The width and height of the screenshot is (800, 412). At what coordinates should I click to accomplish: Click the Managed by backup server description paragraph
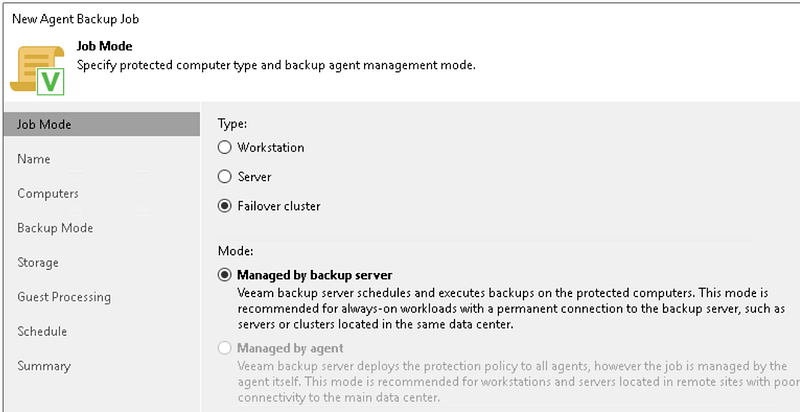(500, 309)
